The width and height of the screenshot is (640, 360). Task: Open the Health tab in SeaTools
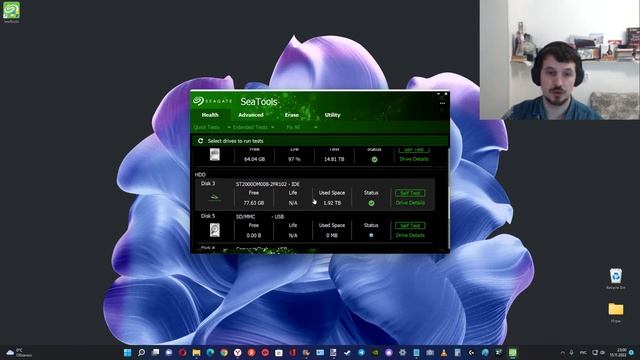point(210,115)
